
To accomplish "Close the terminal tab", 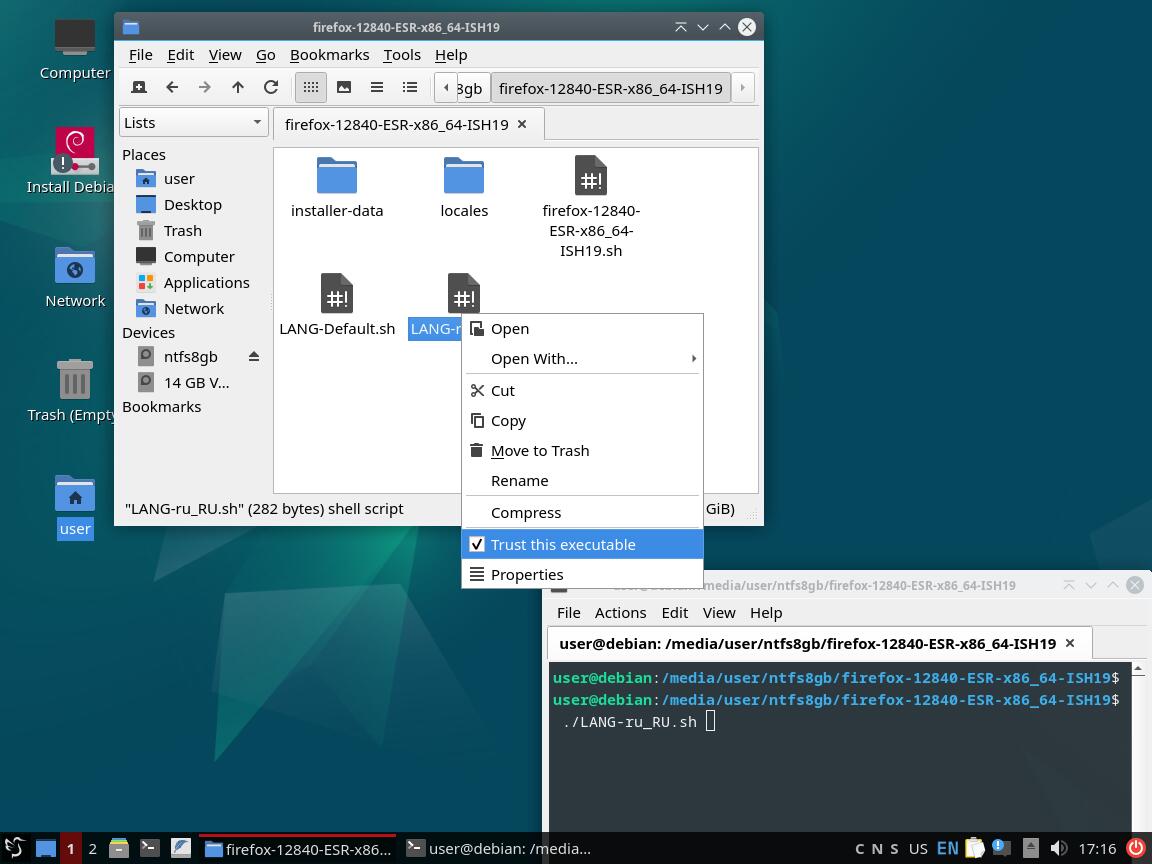I will [1070, 643].
